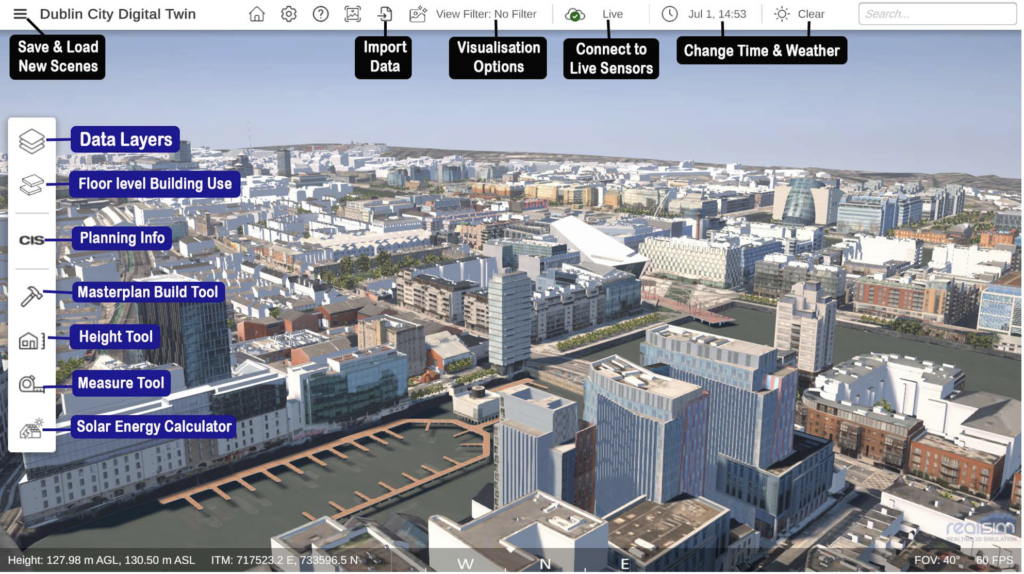
Task: Click the screenshot capture frame icon
Action: tap(353, 14)
